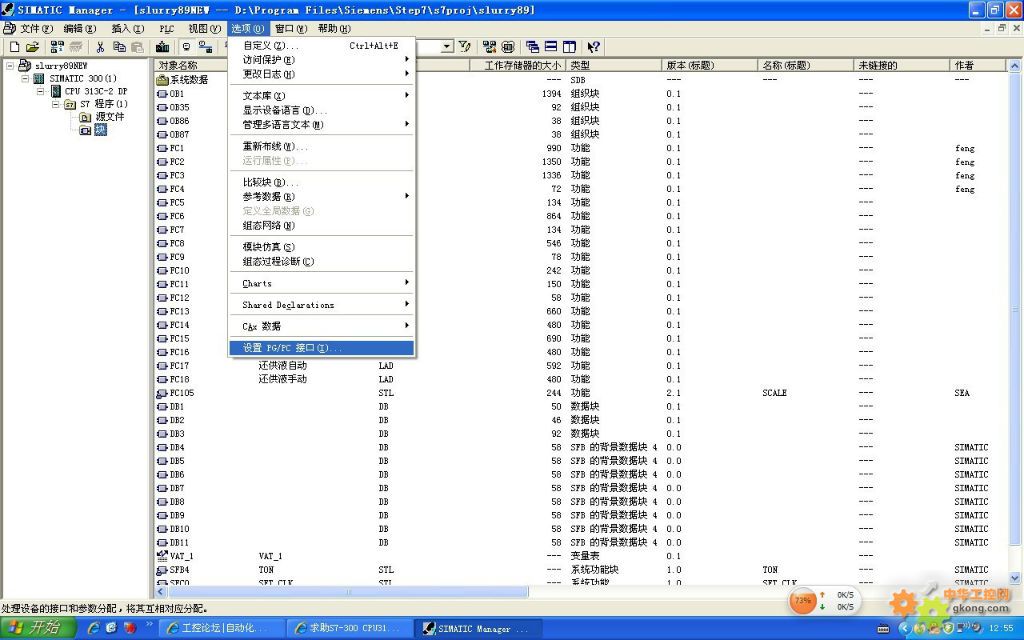This screenshot has width=1024, height=640.
Task: Sort by 作者 column header
Action: tap(977, 65)
